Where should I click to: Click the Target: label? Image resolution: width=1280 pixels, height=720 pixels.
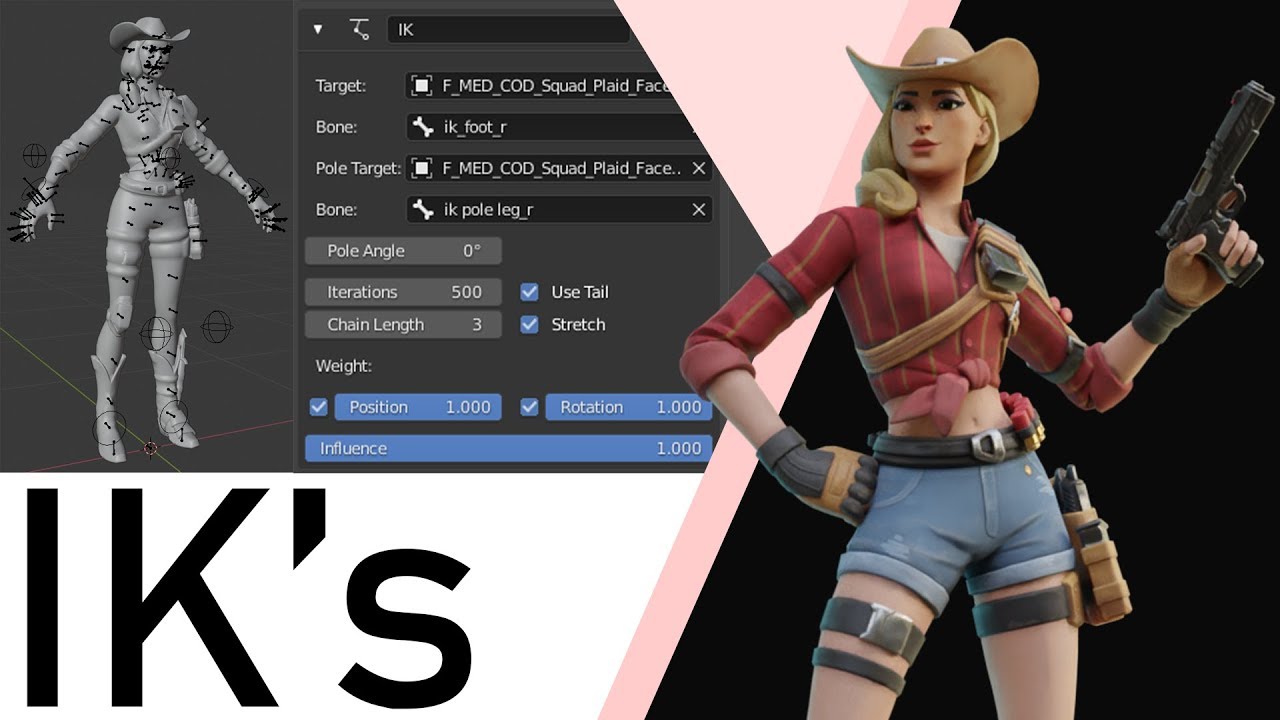click(341, 86)
